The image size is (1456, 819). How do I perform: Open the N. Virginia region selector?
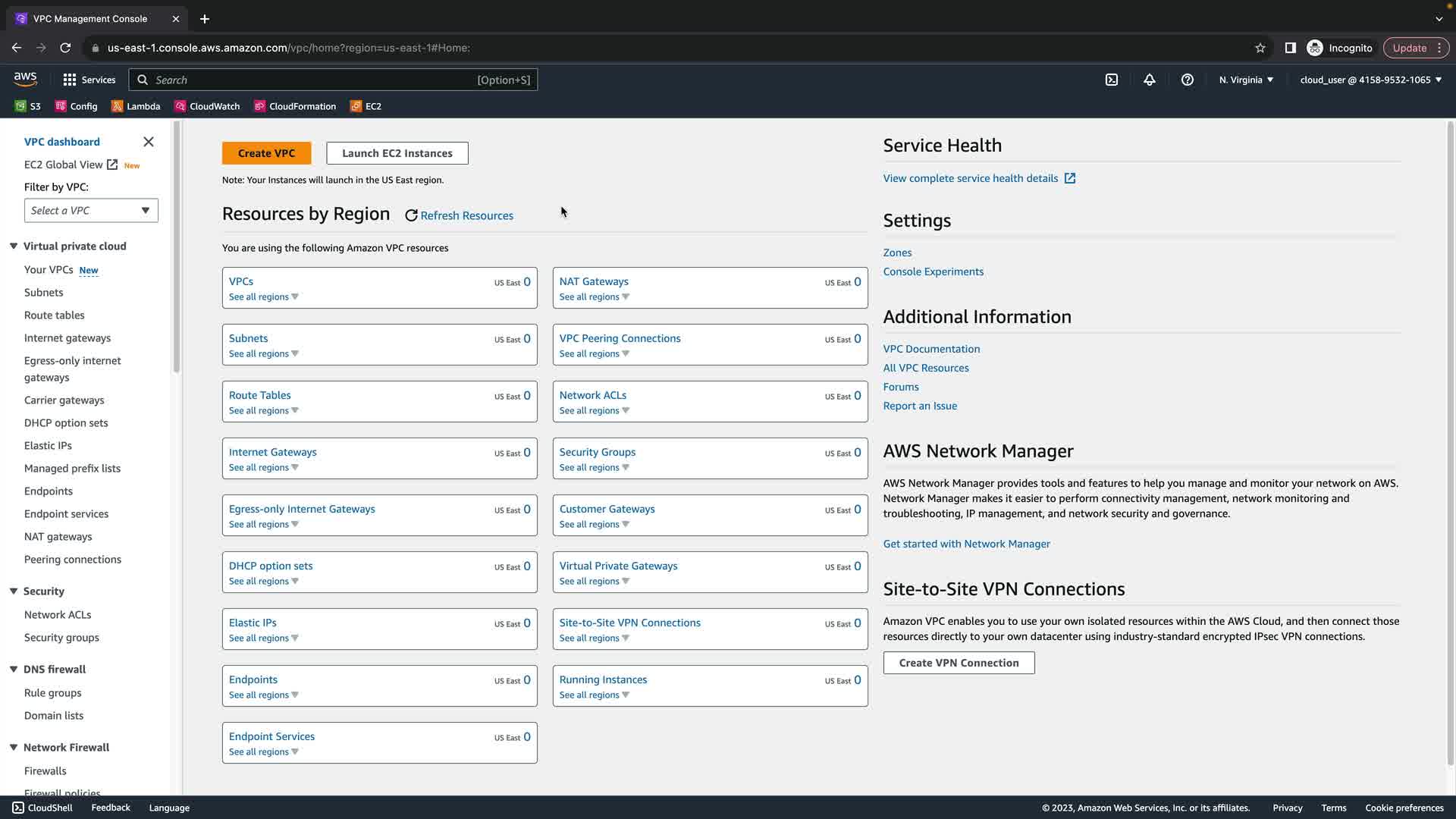pyautogui.click(x=1246, y=80)
